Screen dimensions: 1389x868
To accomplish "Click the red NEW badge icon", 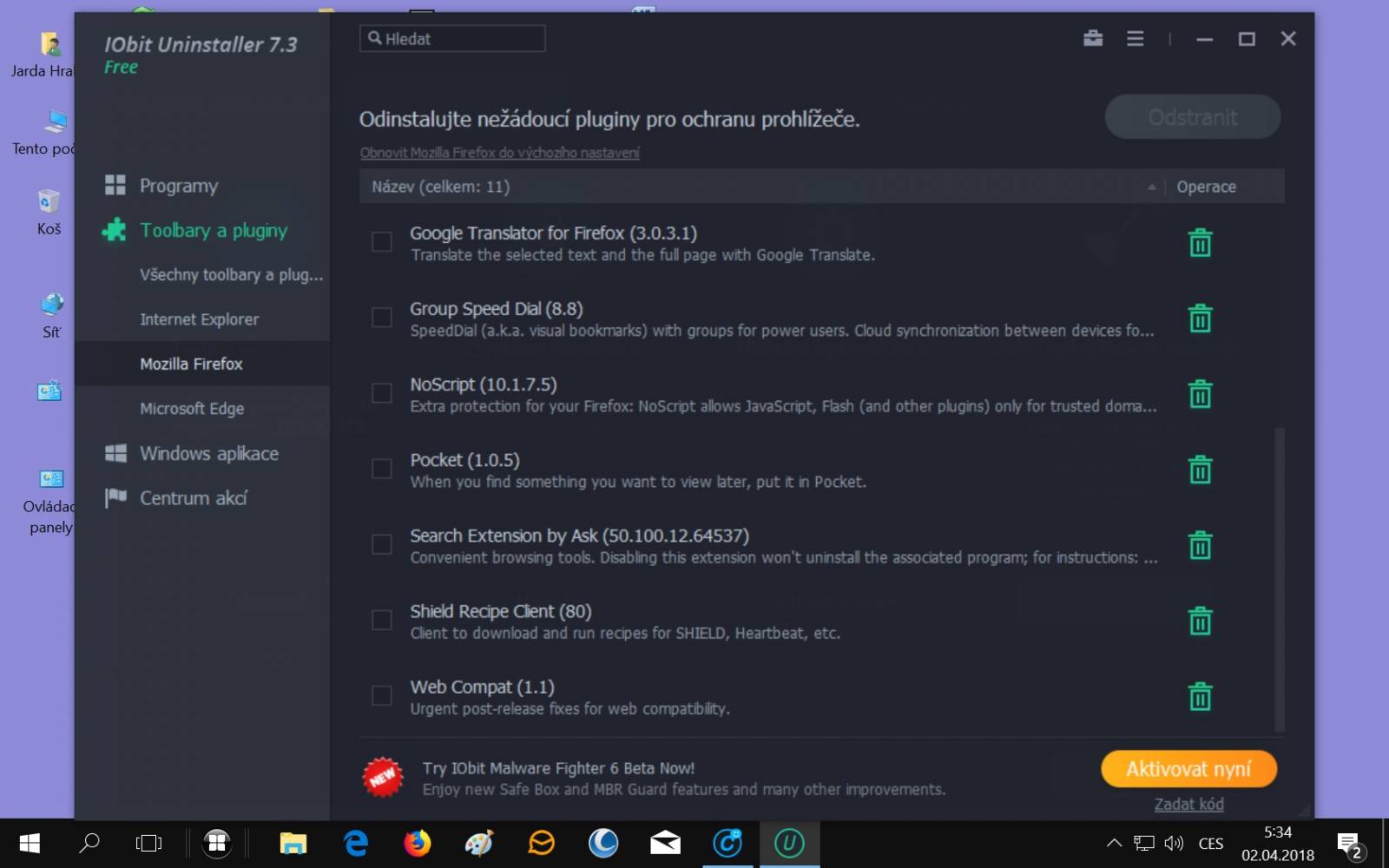I will pos(383,778).
